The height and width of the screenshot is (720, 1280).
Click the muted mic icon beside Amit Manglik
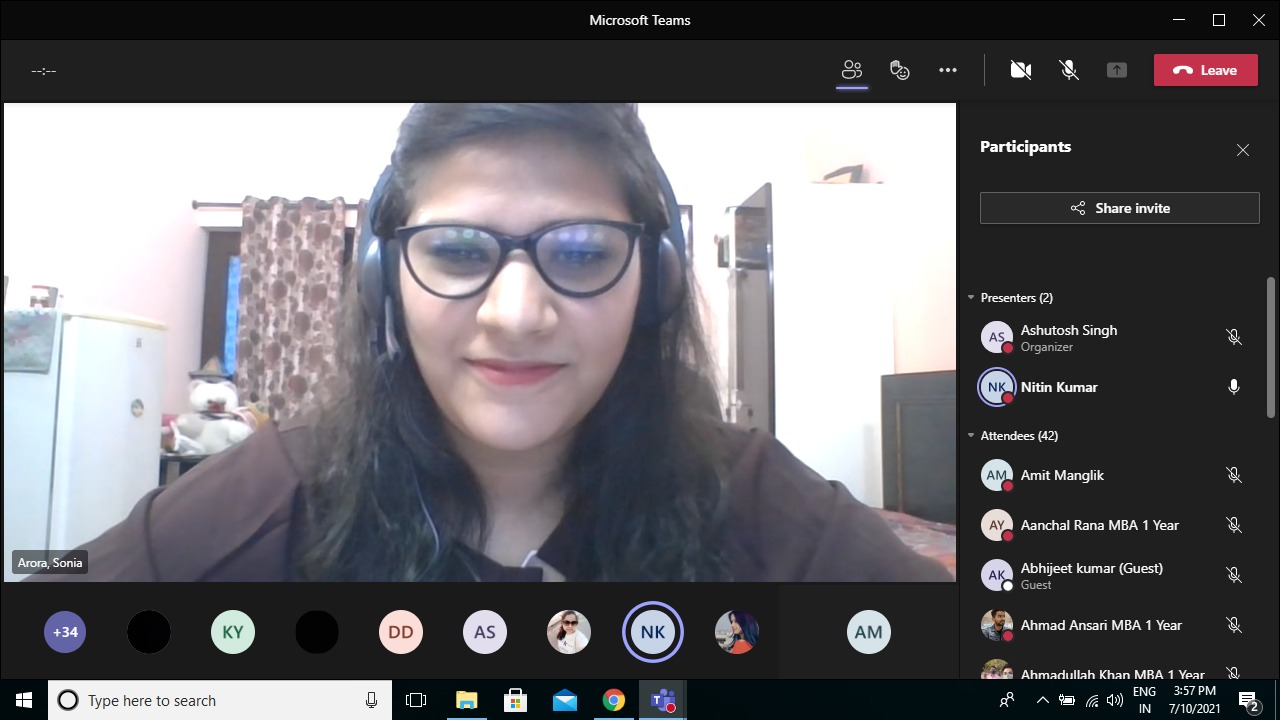[1234, 475]
